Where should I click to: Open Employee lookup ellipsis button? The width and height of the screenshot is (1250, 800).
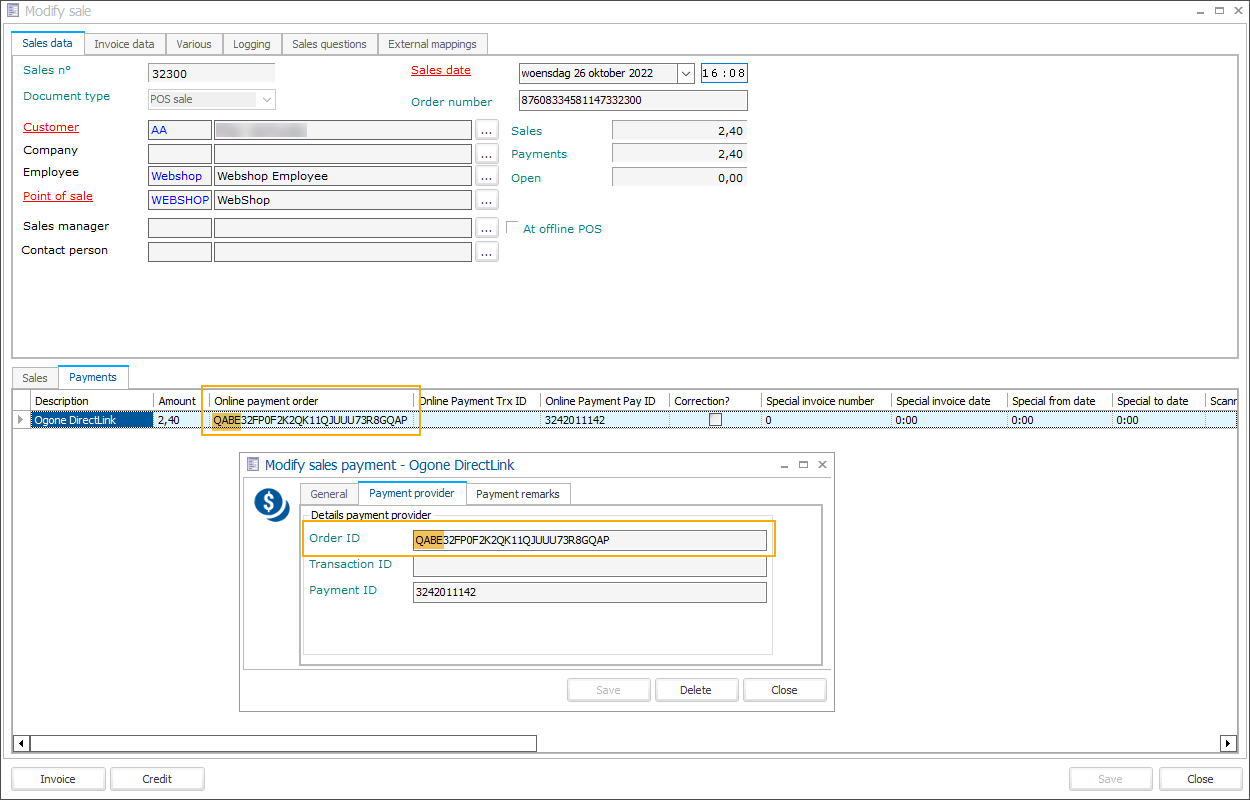[x=486, y=176]
